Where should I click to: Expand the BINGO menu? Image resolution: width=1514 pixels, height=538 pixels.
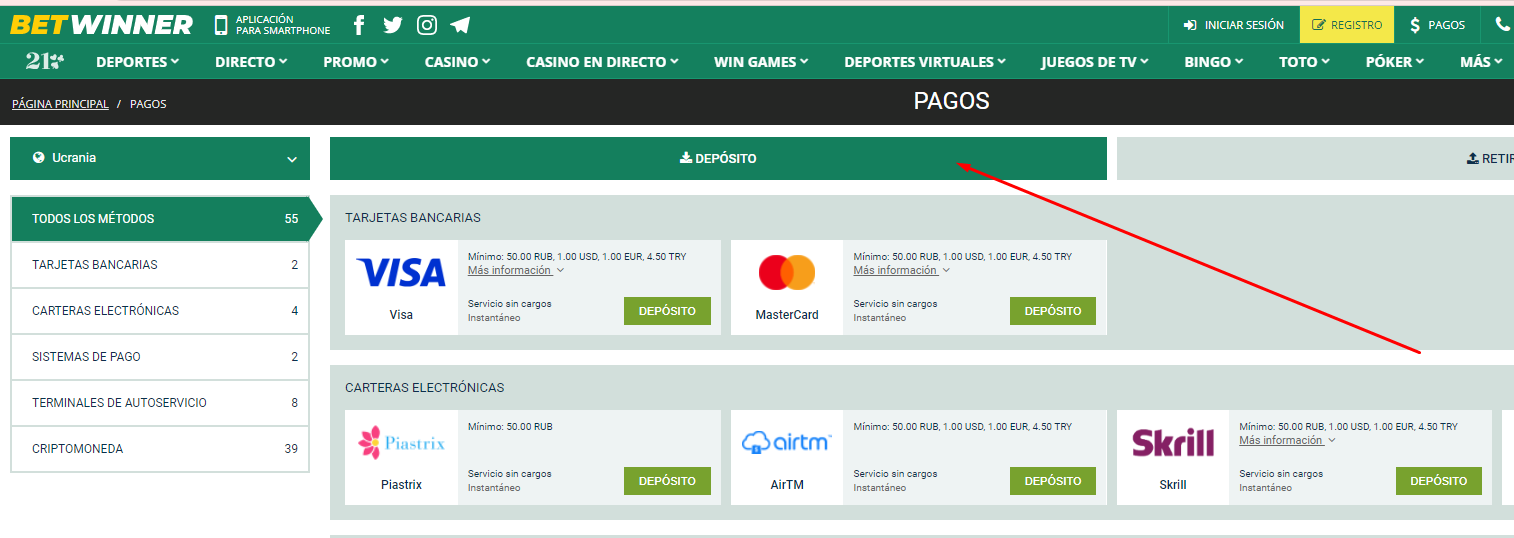(x=1213, y=62)
